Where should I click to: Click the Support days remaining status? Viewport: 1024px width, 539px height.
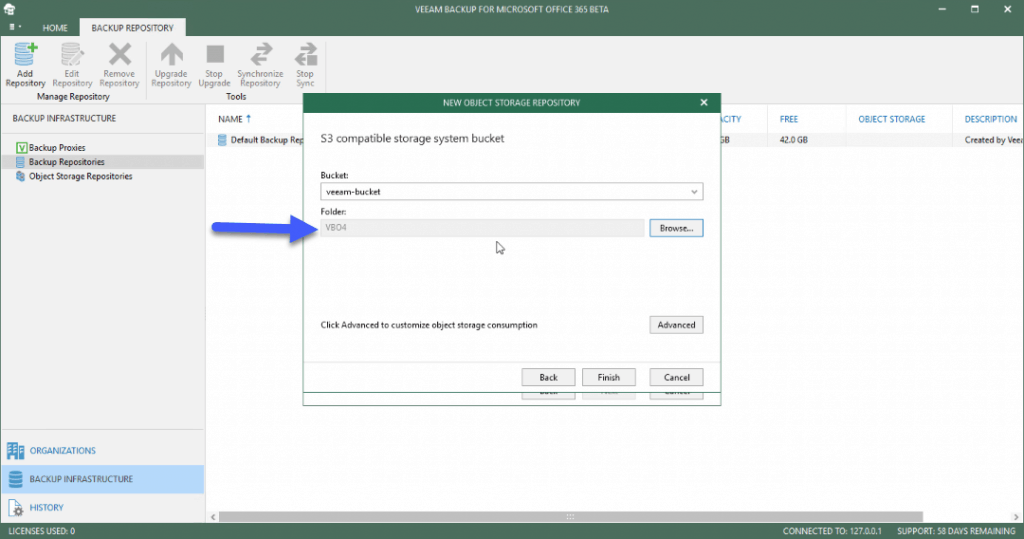click(x=956, y=531)
